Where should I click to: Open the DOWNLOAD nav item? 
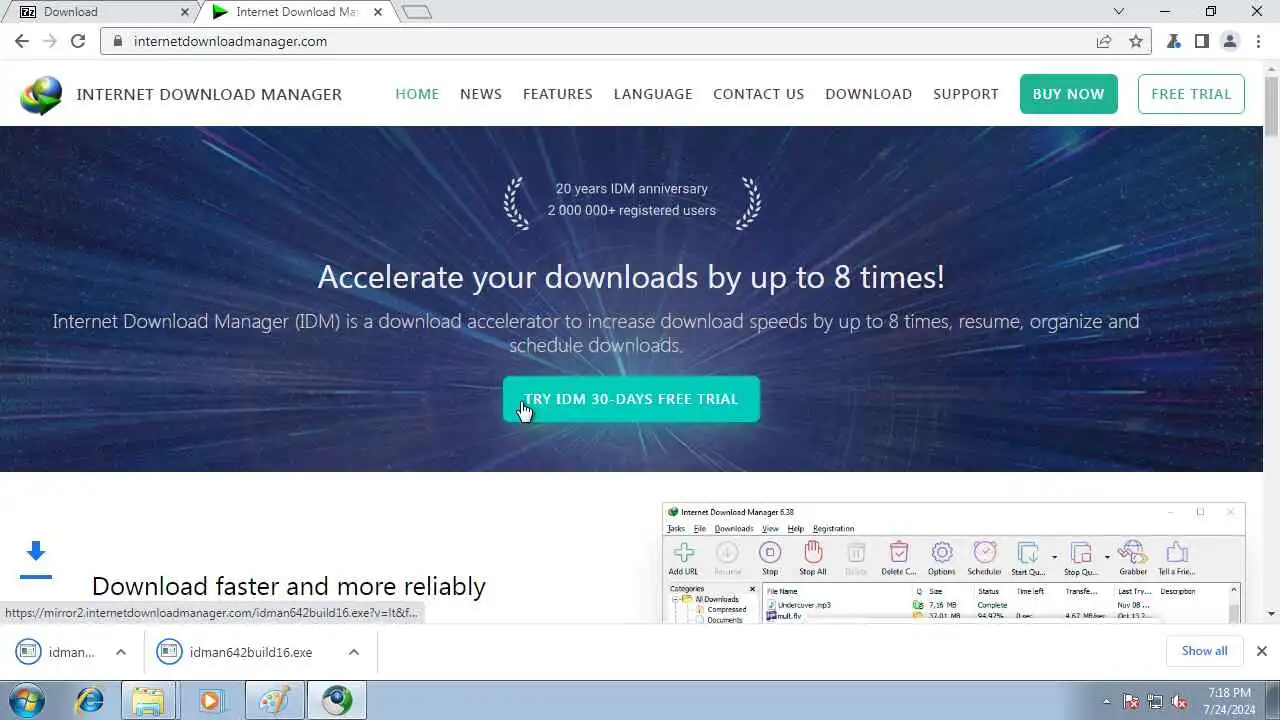868,94
